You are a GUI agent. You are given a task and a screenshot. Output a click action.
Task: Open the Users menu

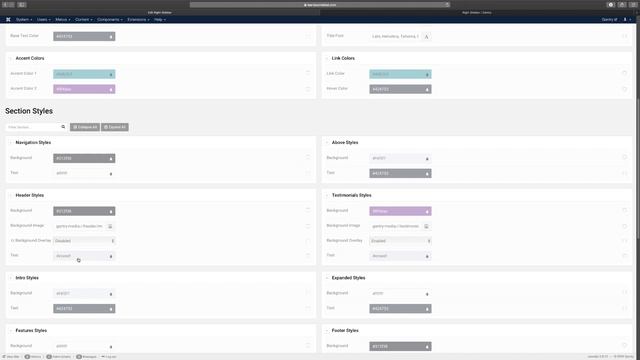44,19
